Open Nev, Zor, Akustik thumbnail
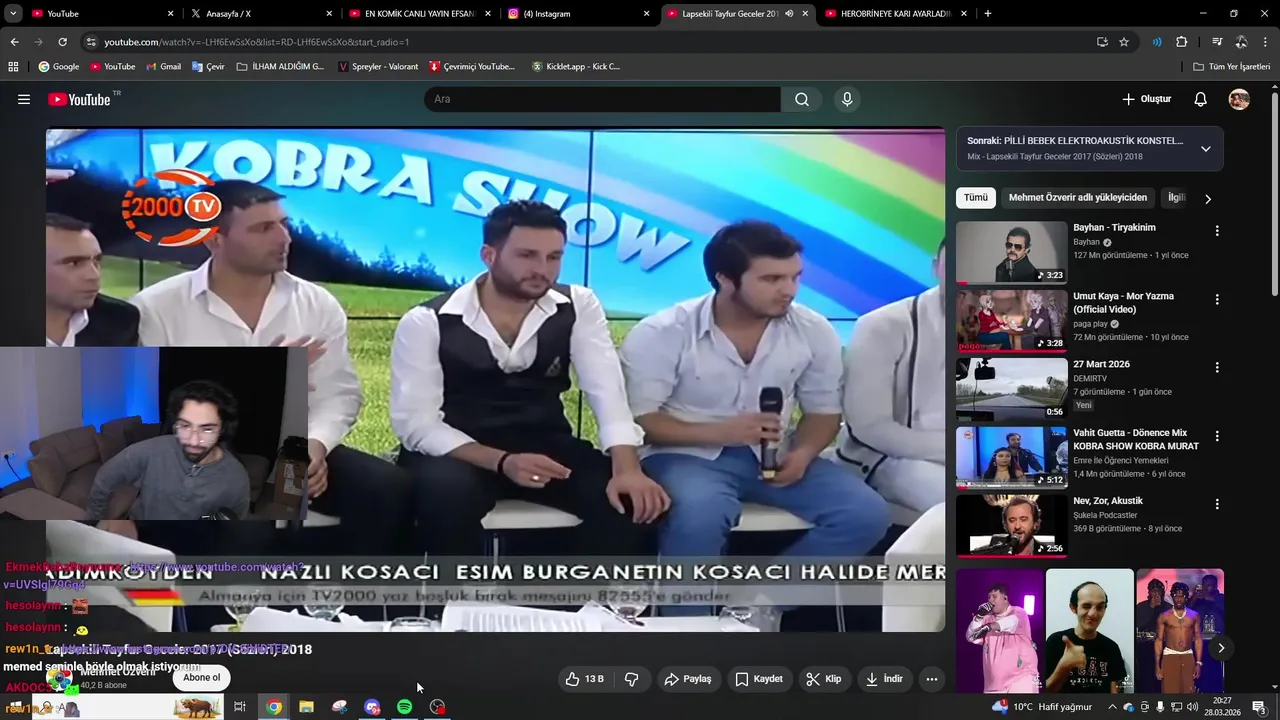Image resolution: width=1280 pixels, height=720 pixels. (x=1011, y=526)
